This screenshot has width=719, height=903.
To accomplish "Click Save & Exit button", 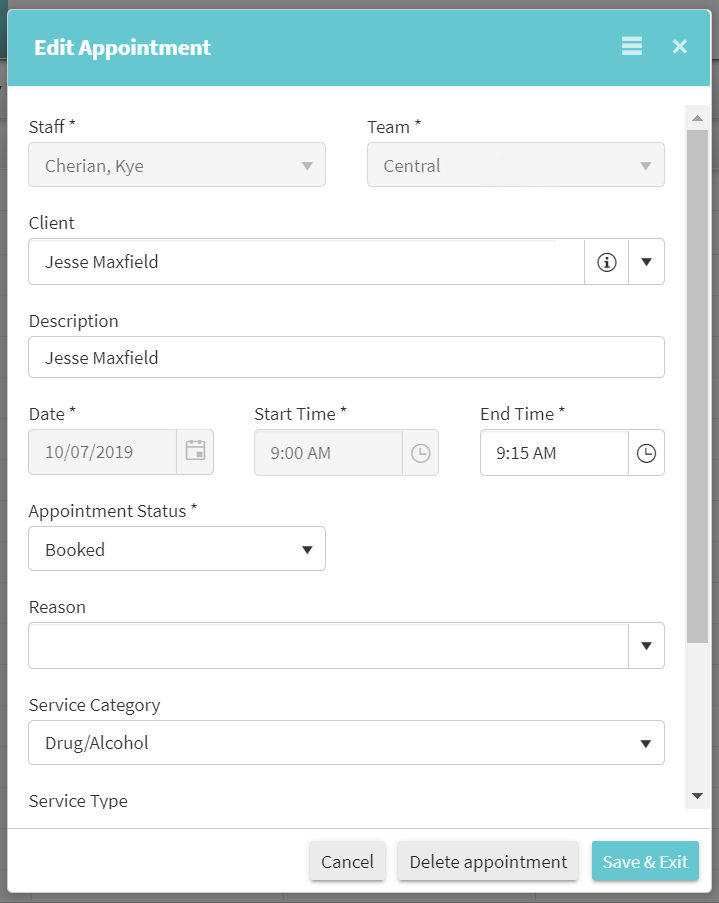I will (645, 861).
